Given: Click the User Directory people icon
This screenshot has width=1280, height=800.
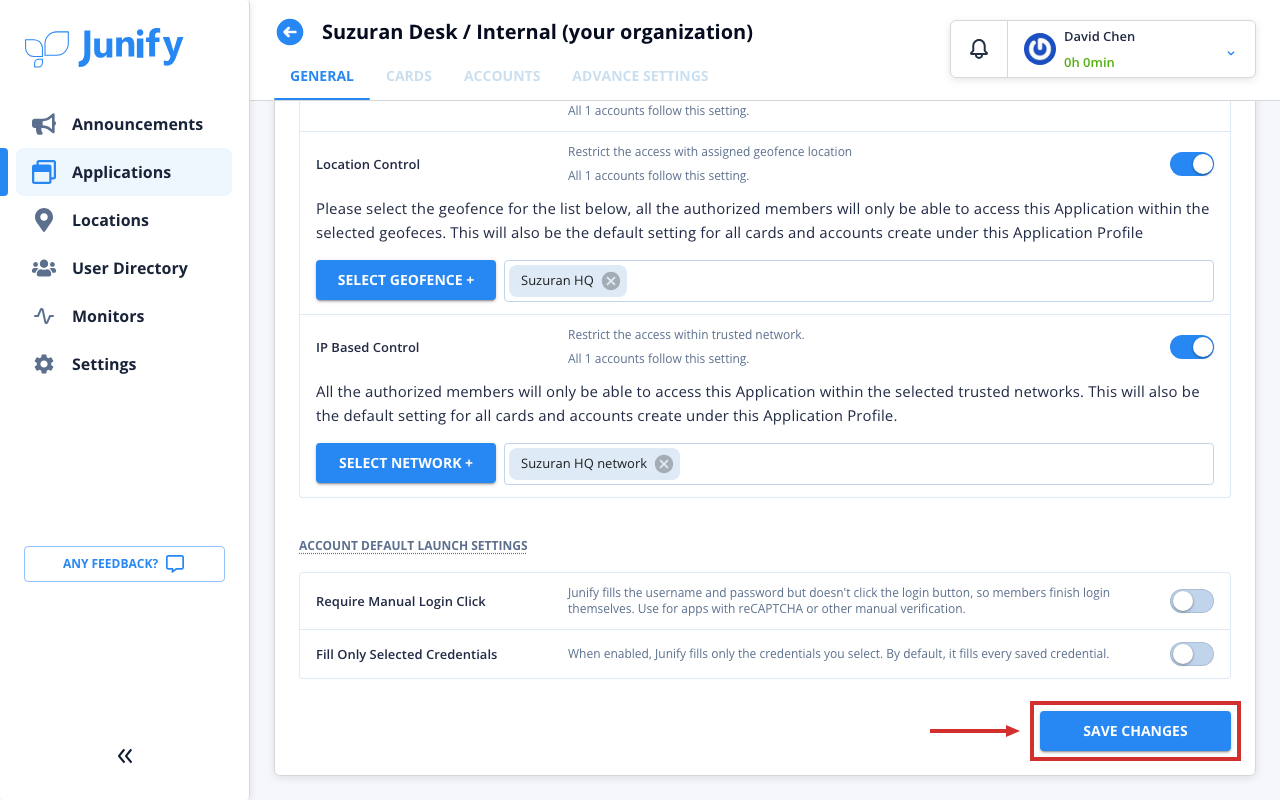Looking at the screenshot, I should [x=44, y=268].
